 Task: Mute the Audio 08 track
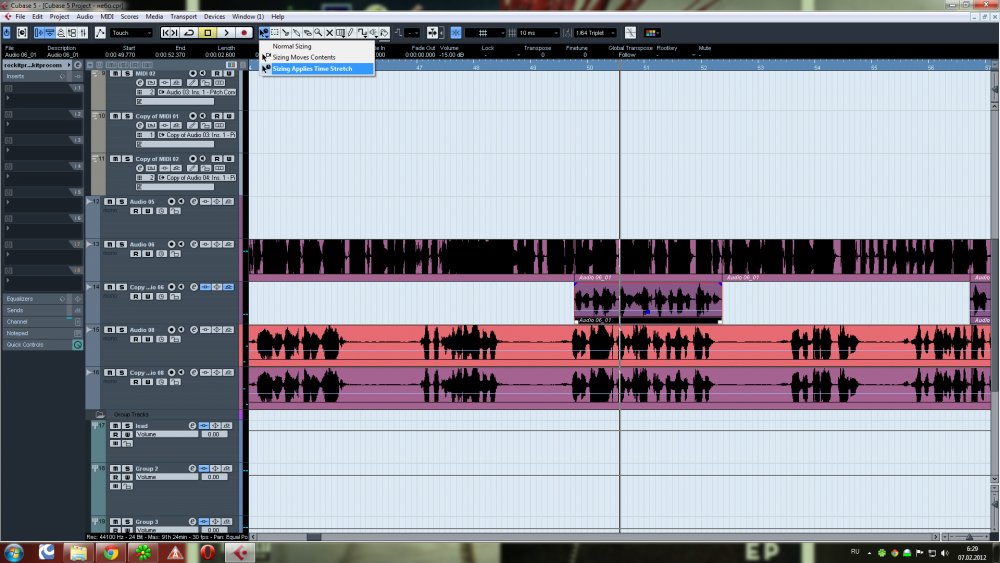(x=110, y=330)
